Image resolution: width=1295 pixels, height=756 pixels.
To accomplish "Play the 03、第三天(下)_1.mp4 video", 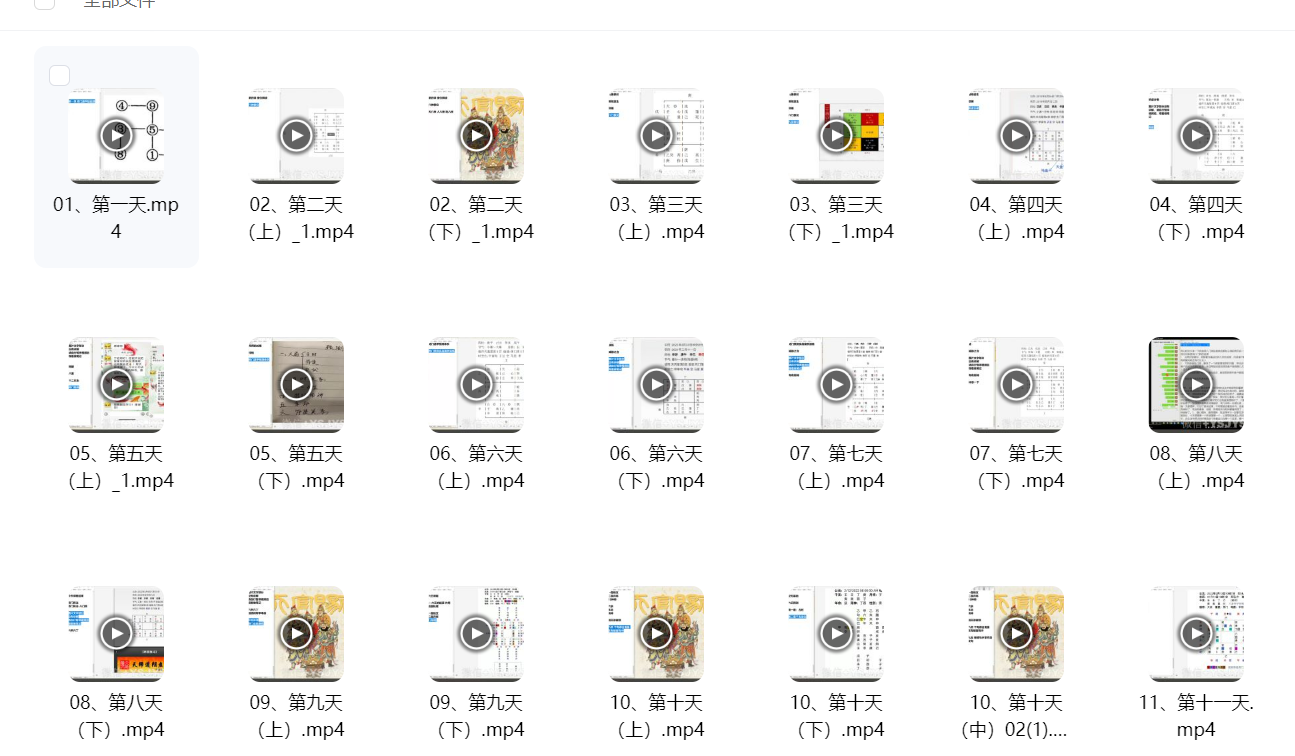I will pos(836,135).
